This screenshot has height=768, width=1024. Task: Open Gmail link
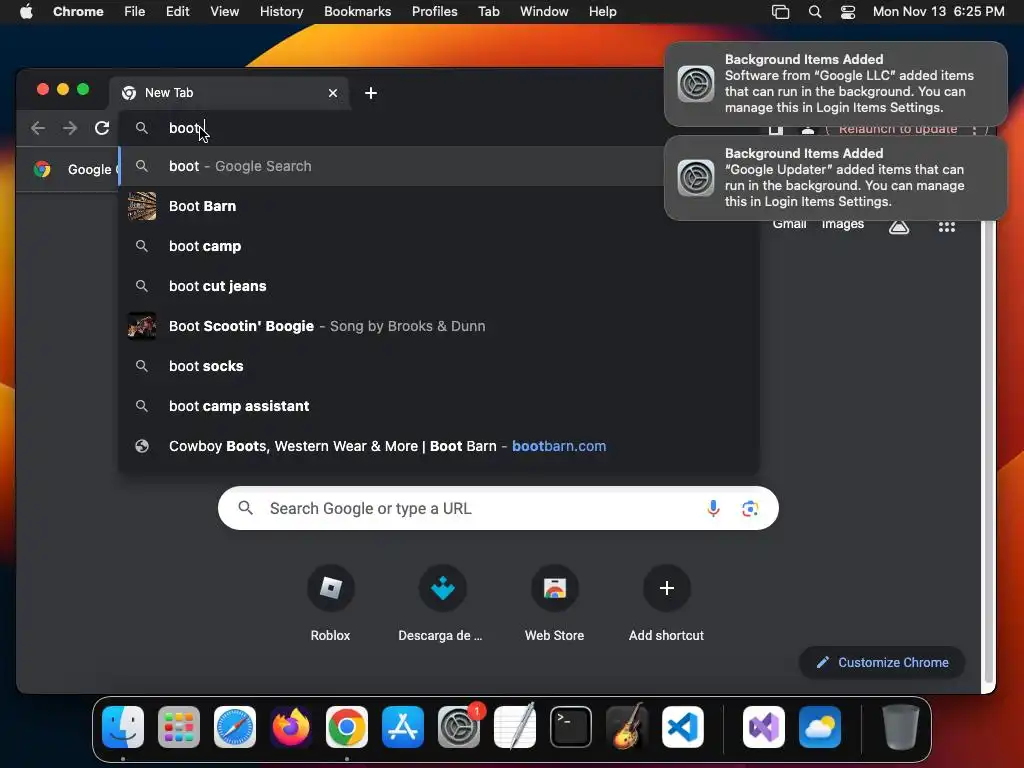click(x=790, y=225)
